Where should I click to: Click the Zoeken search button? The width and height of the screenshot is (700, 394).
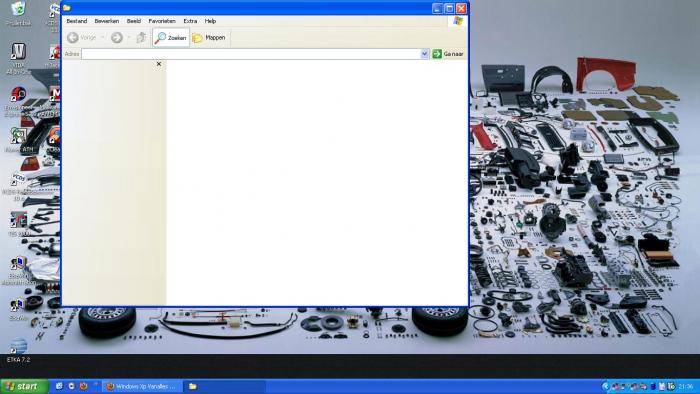click(x=171, y=38)
